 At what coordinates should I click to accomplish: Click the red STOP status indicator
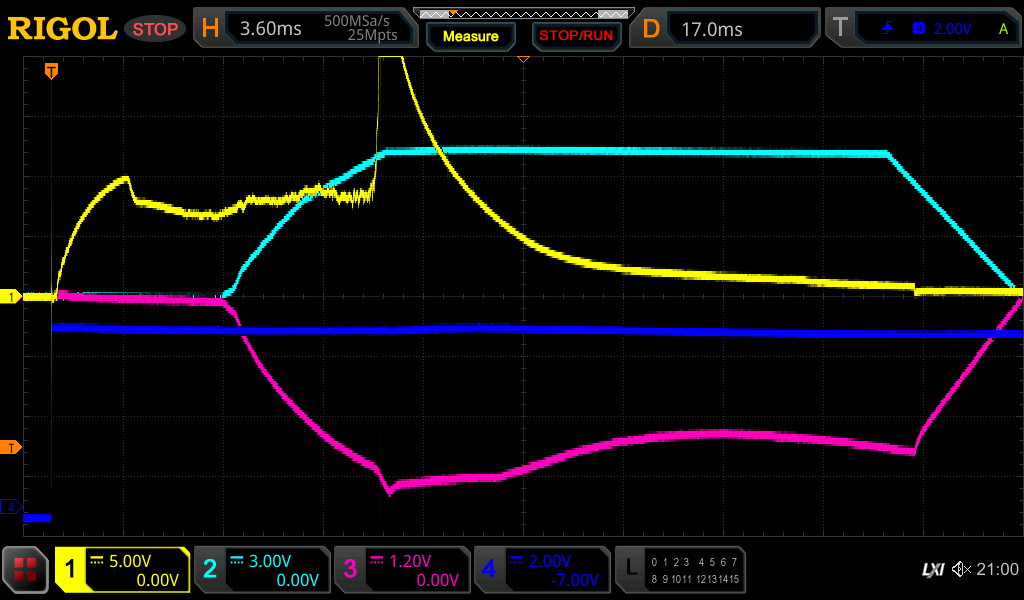click(x=154, y=29)
